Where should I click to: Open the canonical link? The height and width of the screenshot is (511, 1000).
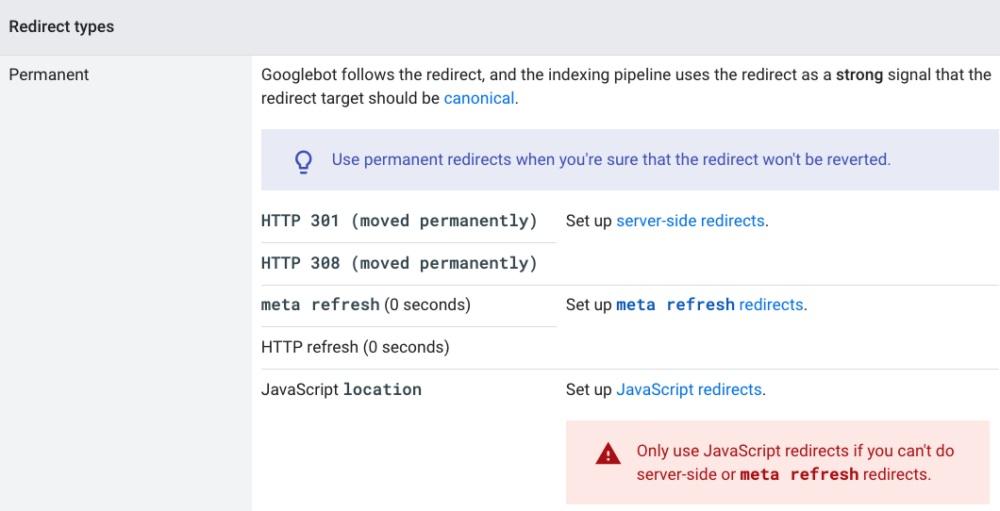[x=479, y=98]
